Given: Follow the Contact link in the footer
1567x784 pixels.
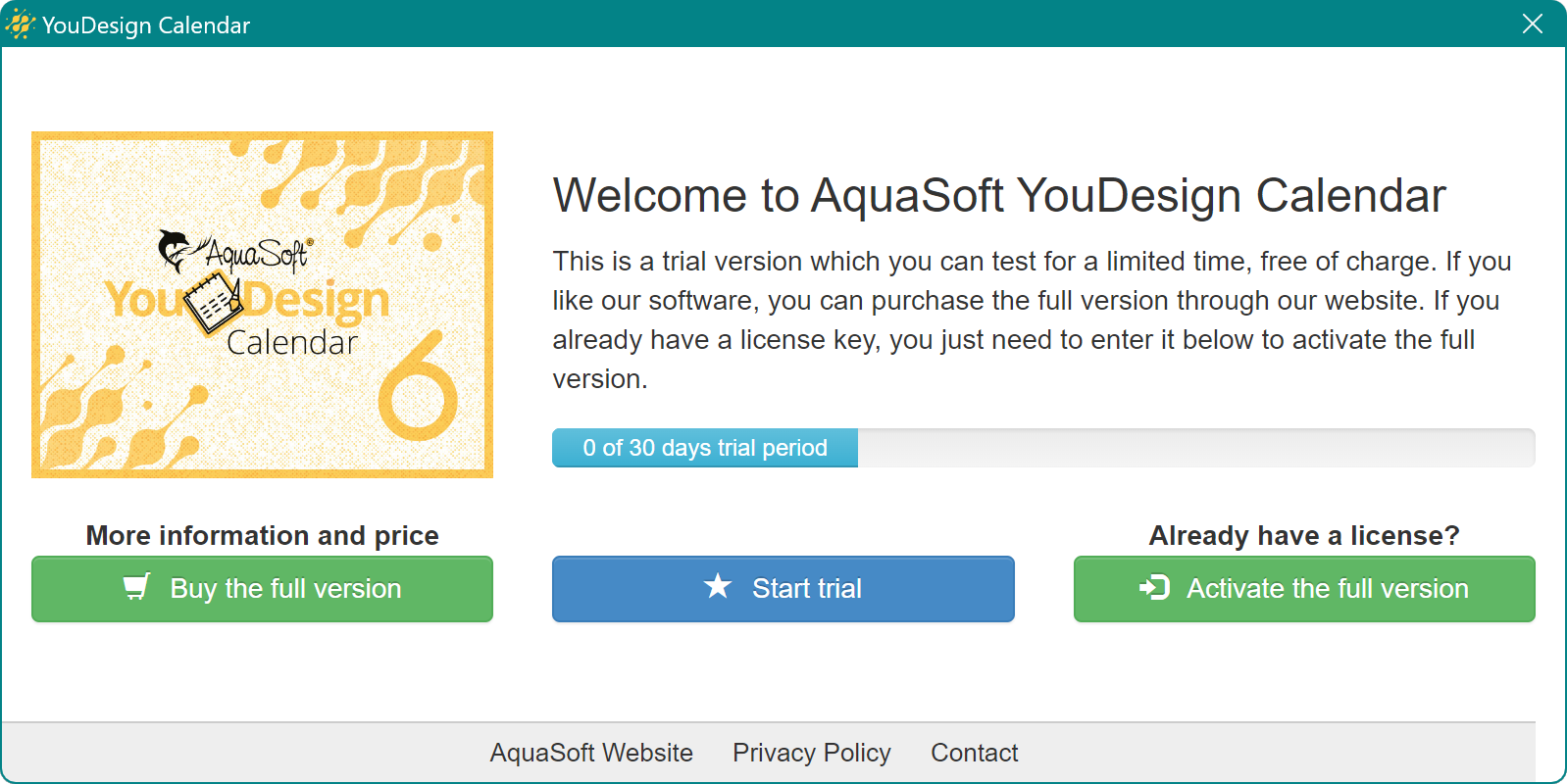Looking at the screenshot, I should (x=974, y=753).
